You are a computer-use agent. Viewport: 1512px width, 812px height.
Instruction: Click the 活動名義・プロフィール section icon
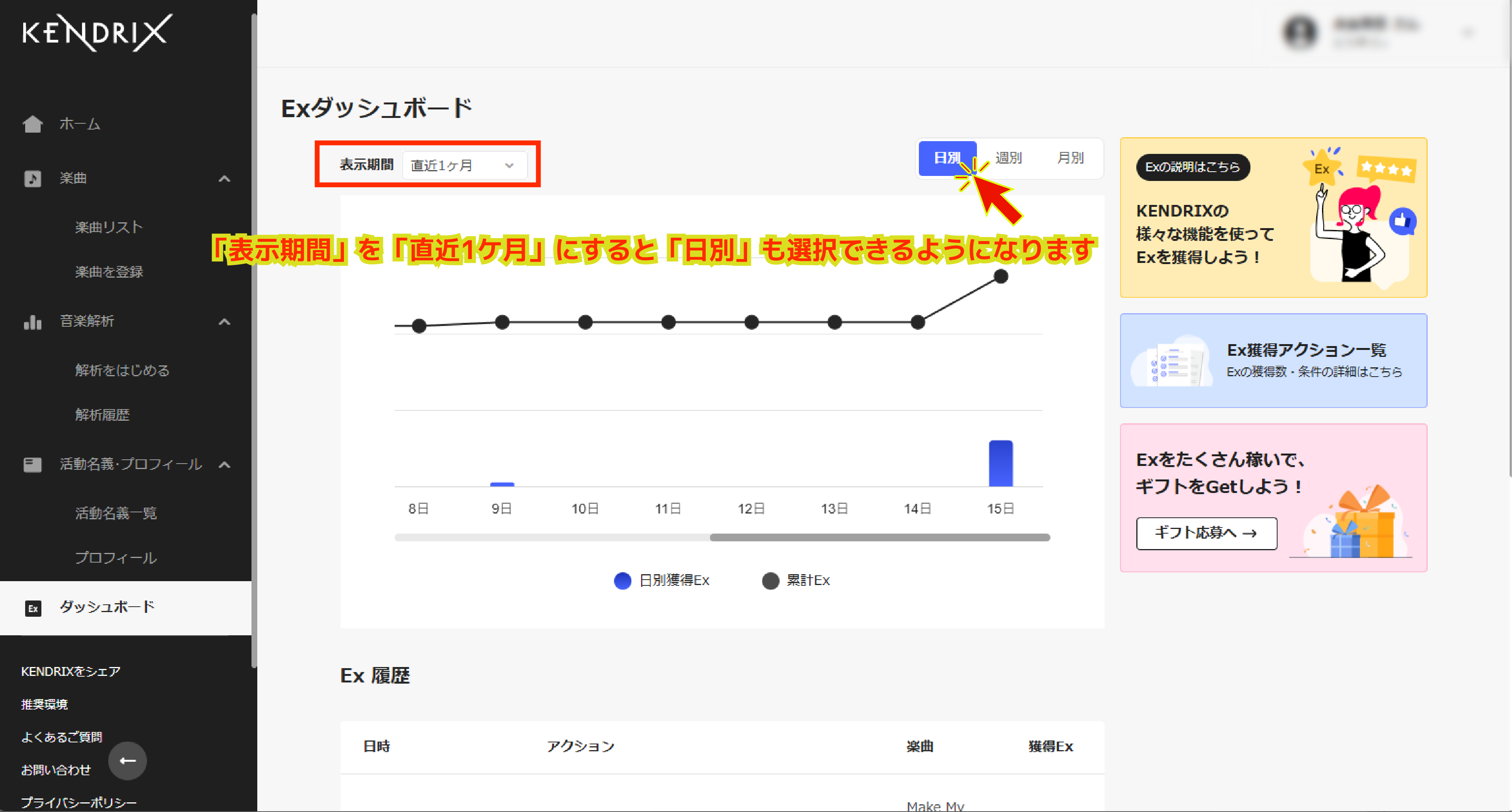point(33,464)
